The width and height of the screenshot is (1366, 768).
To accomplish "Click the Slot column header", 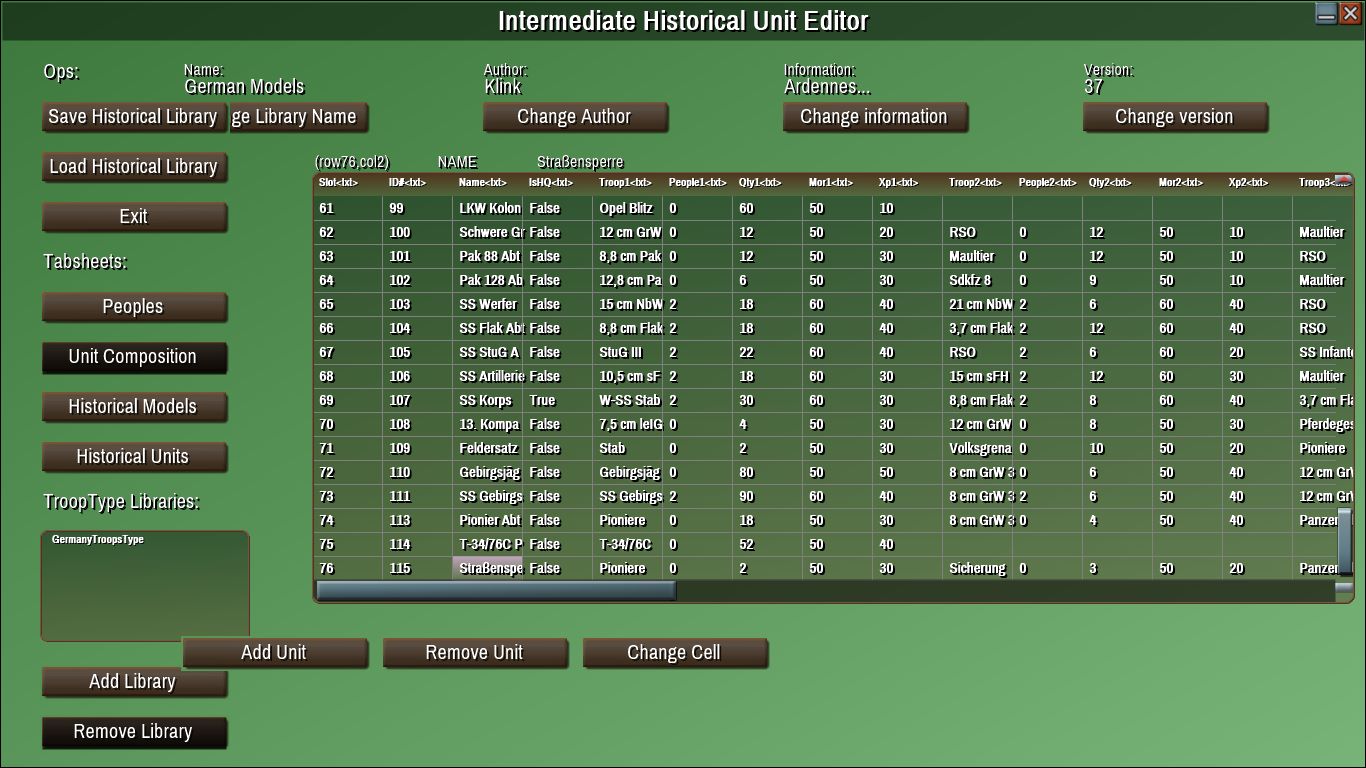I will pos(347,183).
